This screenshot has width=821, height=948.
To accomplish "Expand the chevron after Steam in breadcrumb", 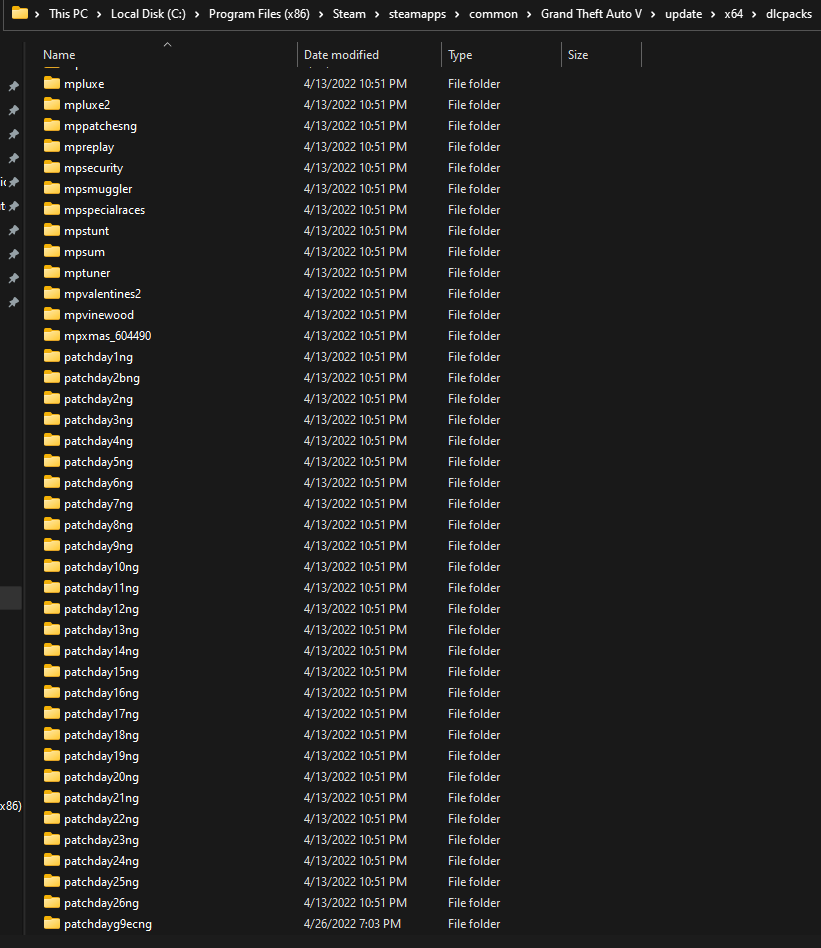I will coord(377,14).
